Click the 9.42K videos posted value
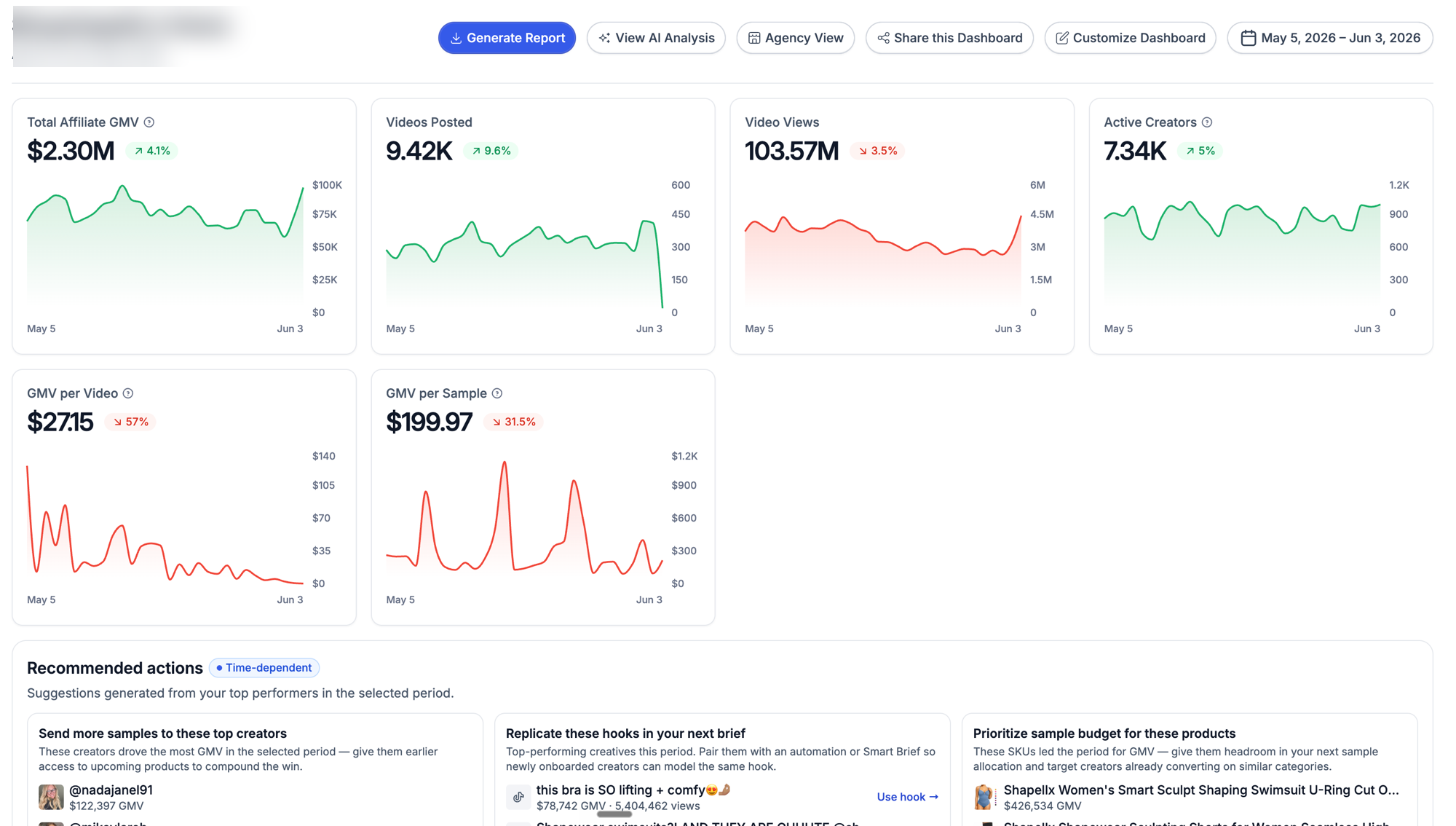Image resolution: width=1456 pixels, height=826 pixels. tap(419, 151)
